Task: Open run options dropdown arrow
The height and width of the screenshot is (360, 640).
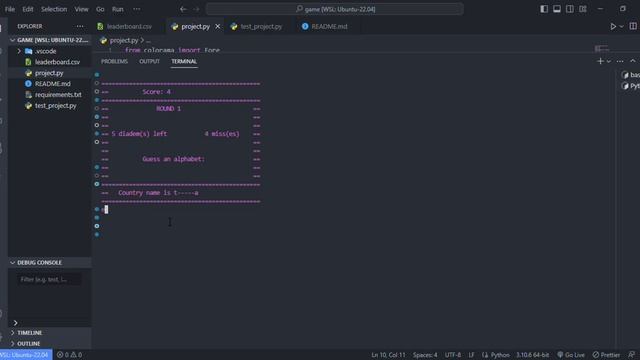Action: pyautogui.click(x=622, y=27)
